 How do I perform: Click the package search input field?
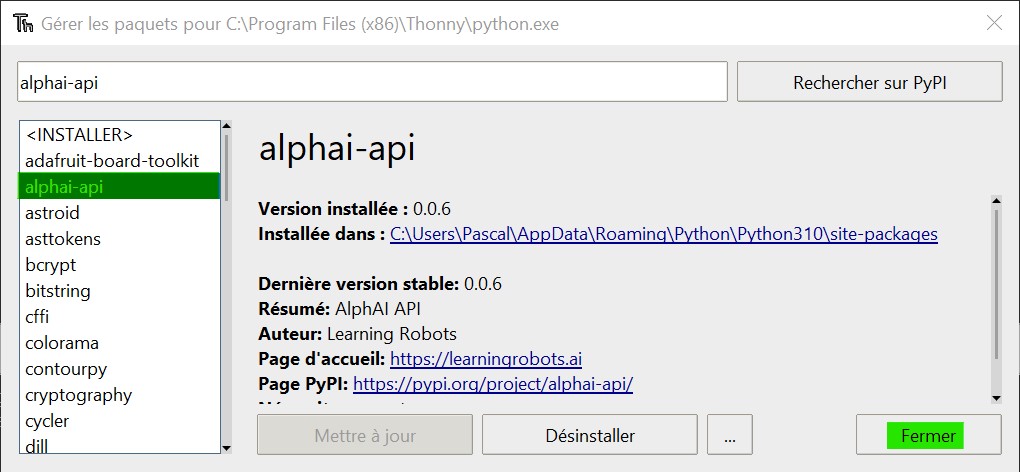coord(372,82)
